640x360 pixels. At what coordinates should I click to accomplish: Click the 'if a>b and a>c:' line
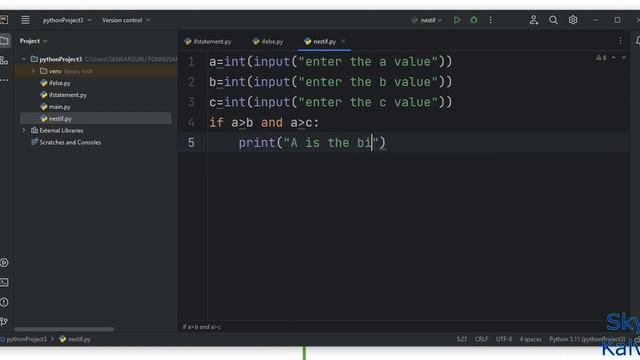click(264, 122)
